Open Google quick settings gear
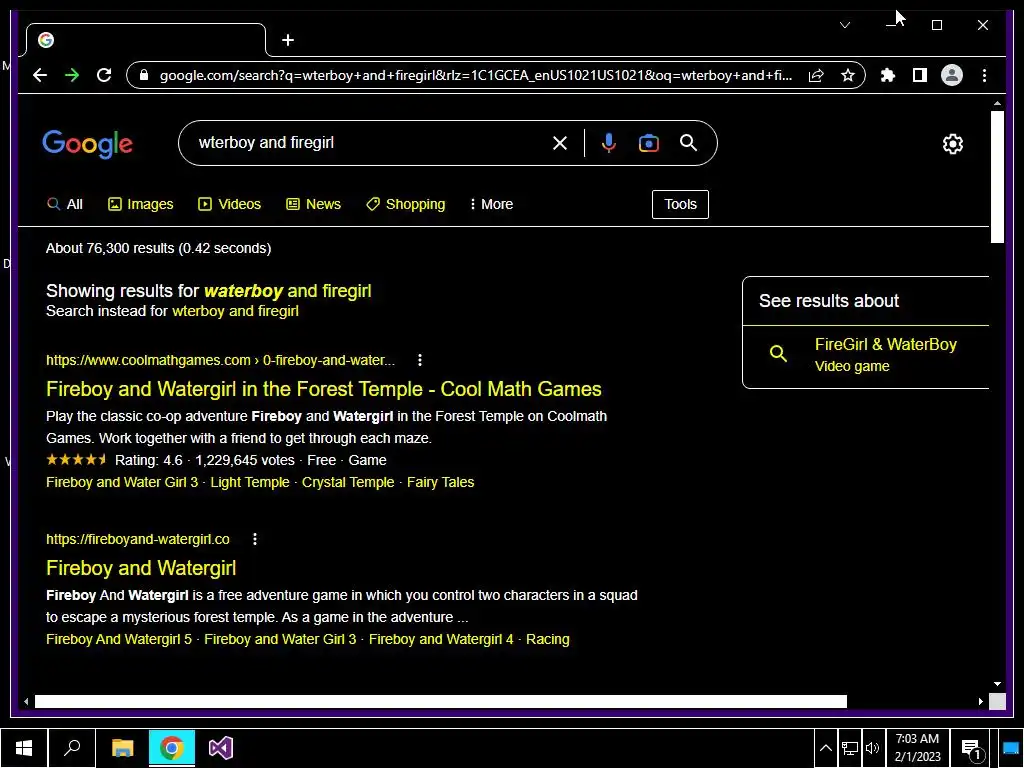The height and width of the screenshot is (768, 1024). (x=953, y=144)
